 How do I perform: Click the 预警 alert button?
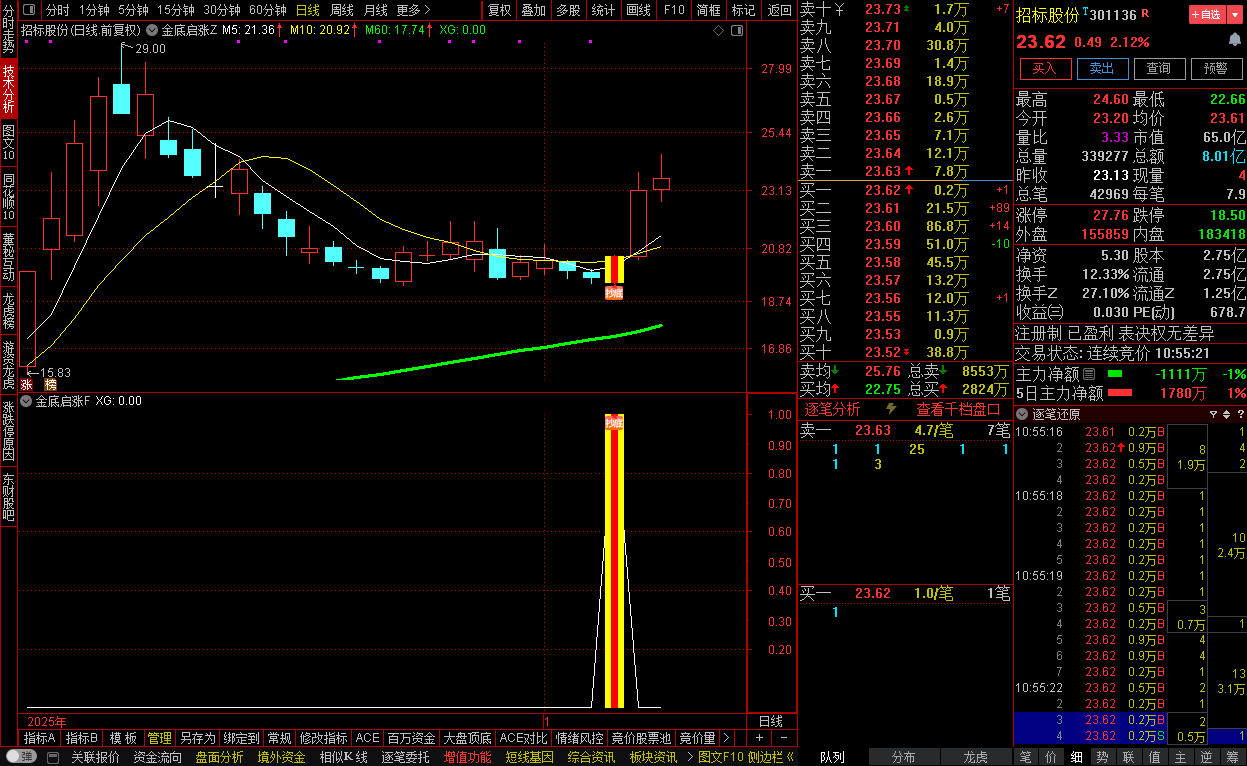click(x=1216, y=69)
